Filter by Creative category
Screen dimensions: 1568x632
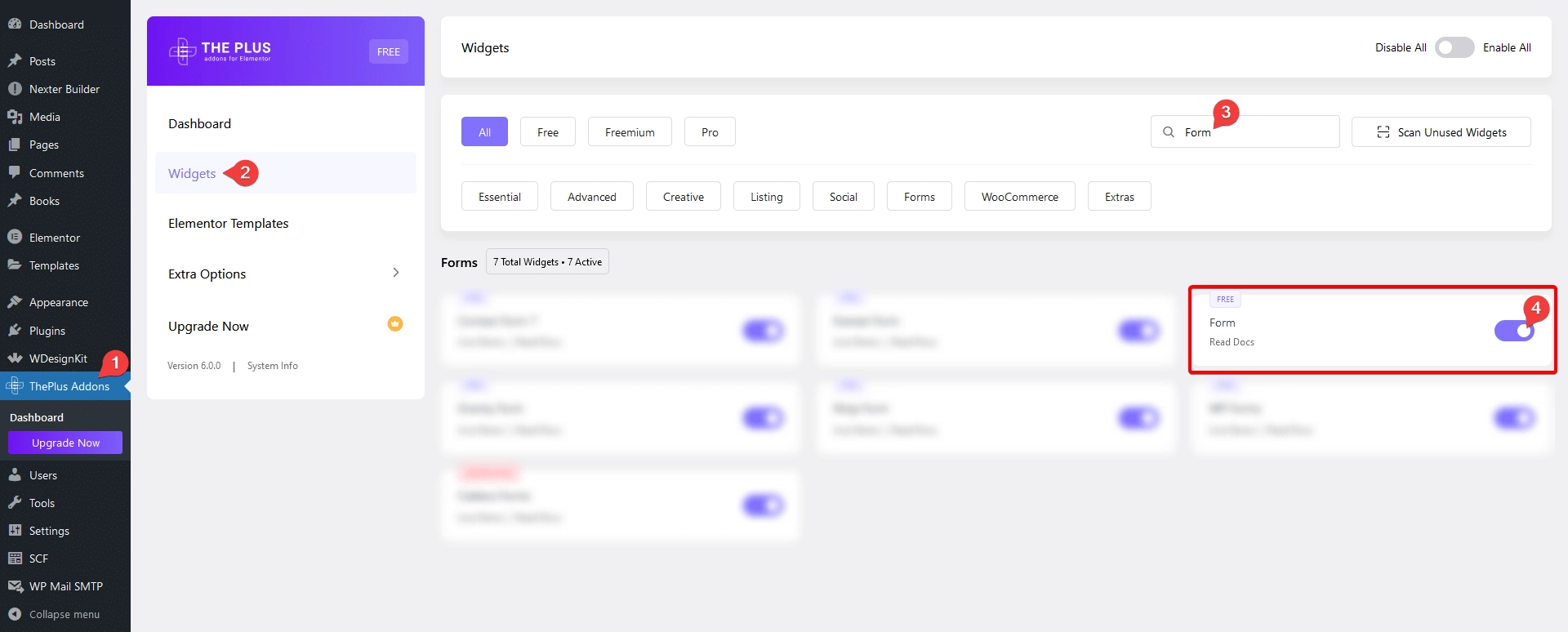pyautogui.click(x=684, y=196)
